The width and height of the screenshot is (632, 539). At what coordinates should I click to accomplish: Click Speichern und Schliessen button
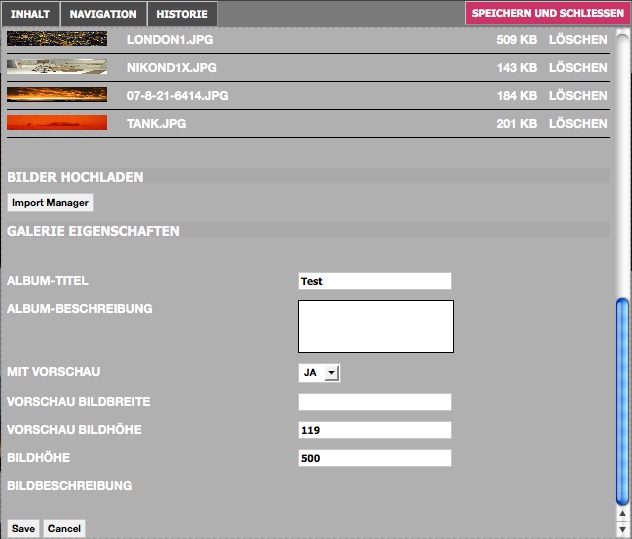547,14
